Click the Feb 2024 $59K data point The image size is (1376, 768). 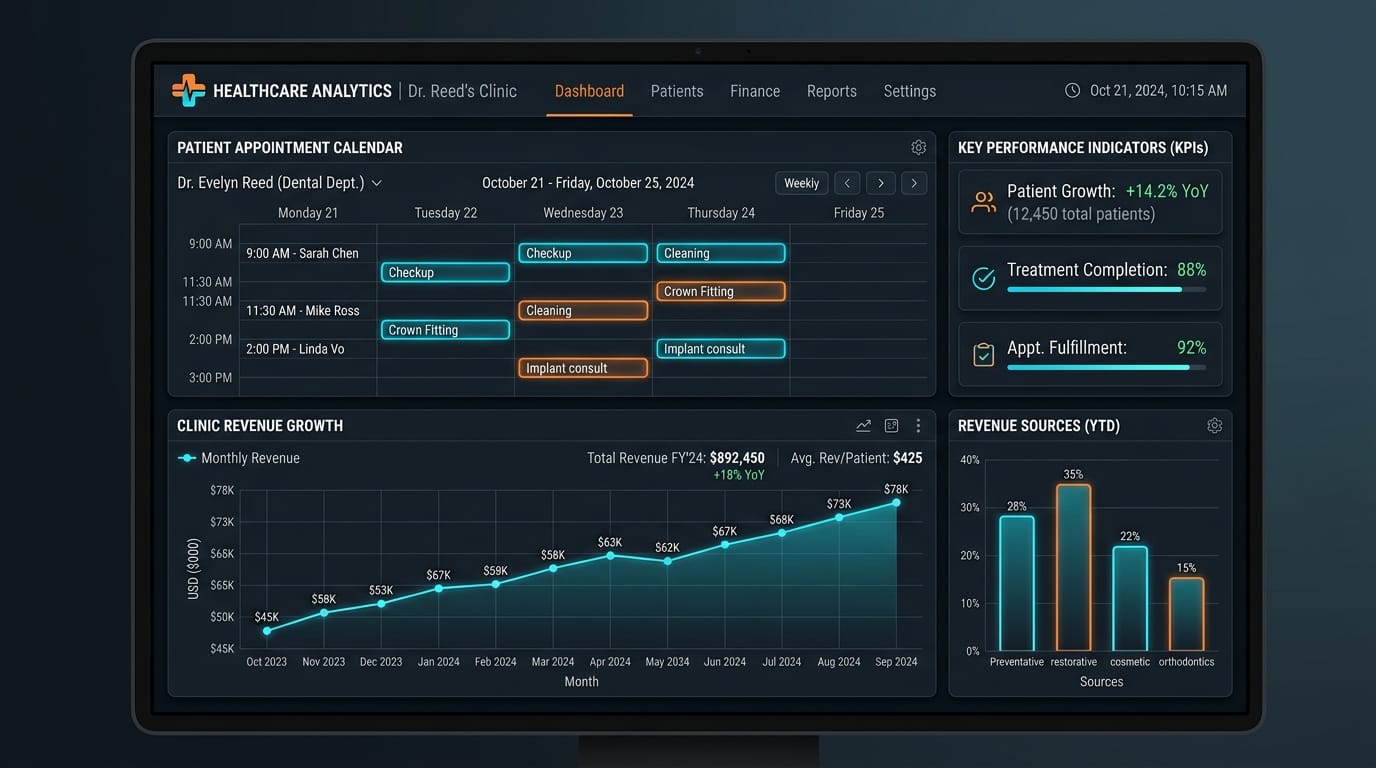click(x=495, y=584)
